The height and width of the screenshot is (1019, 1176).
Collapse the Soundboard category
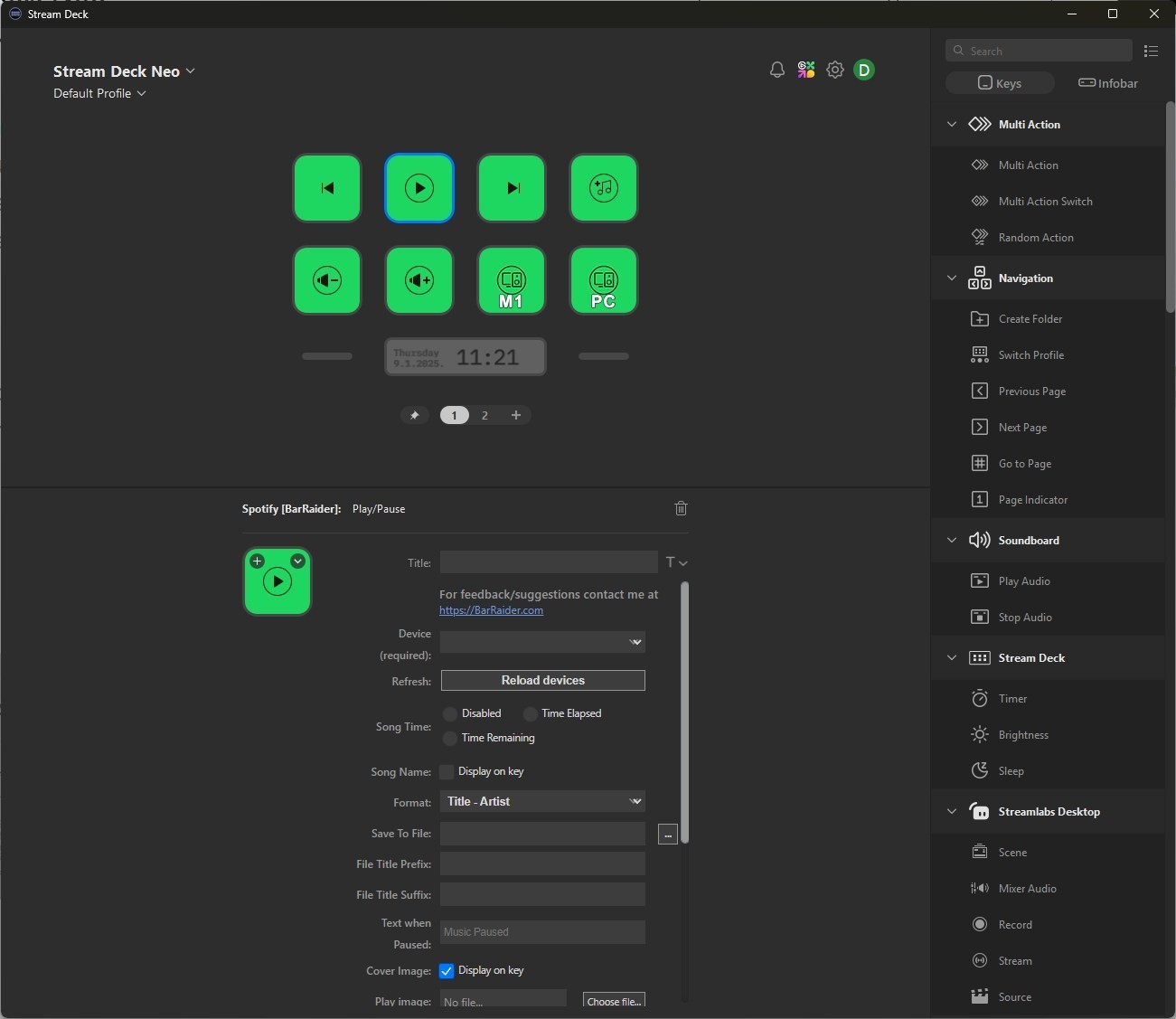pyautogui.click(x=951, y=541)
